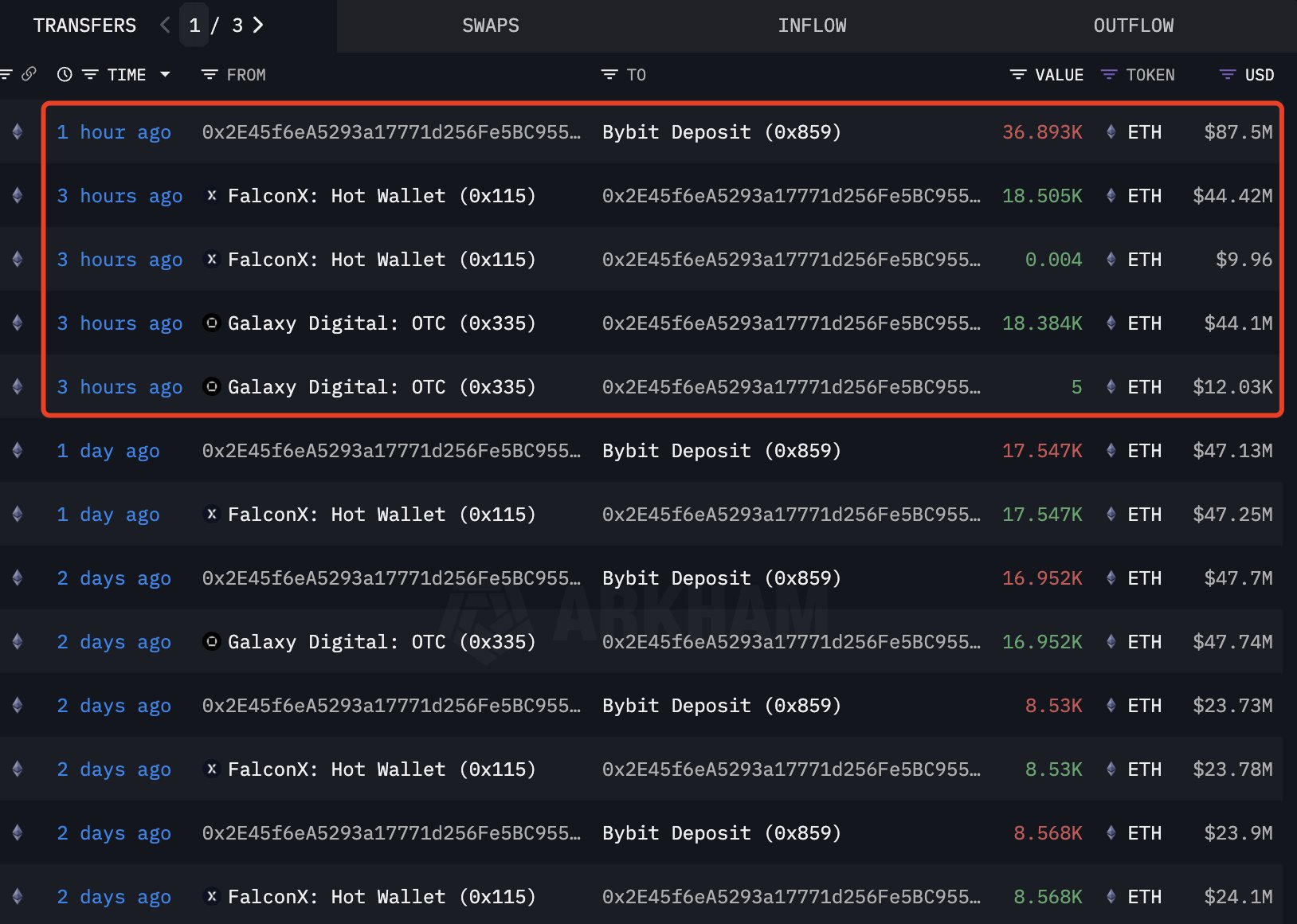Click the clock icon beside TIME
The height and width of the screenshot is (924, 1297).
[x=65, y=74]
